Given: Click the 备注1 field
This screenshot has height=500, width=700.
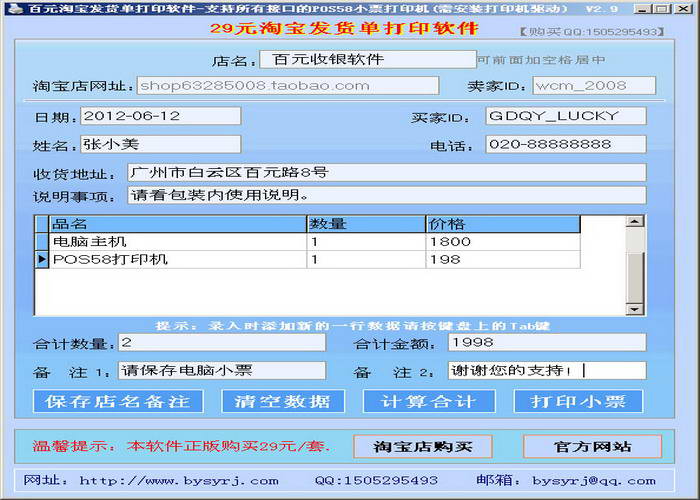Looking at the screenshot, I should (x=222, y=371).
